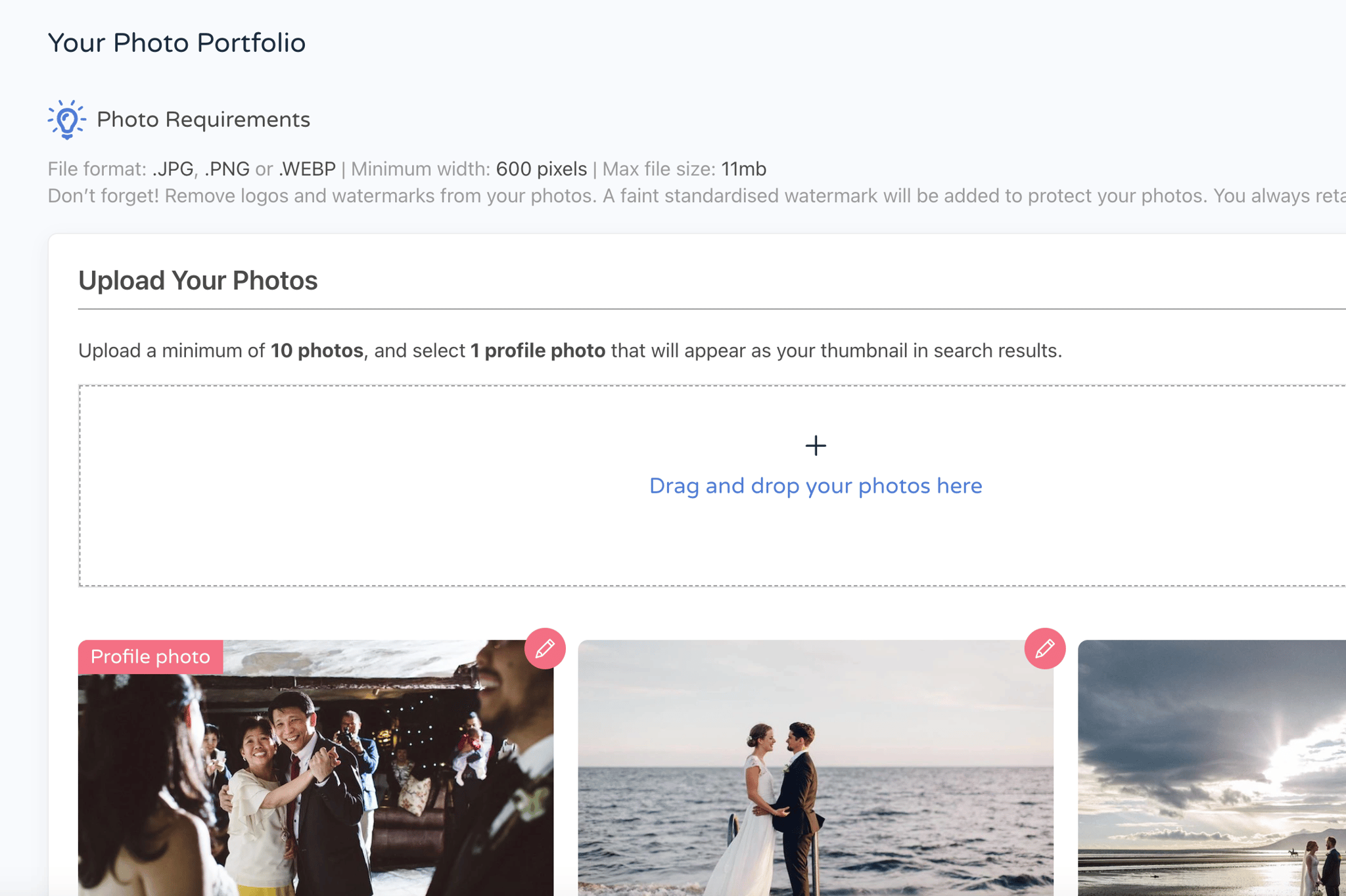Image resolution: width=1346 pixels, height=896 pixels.
Task: Open the cloudy beach sunburst photo thumbnail
Action: click(1212, 769)
